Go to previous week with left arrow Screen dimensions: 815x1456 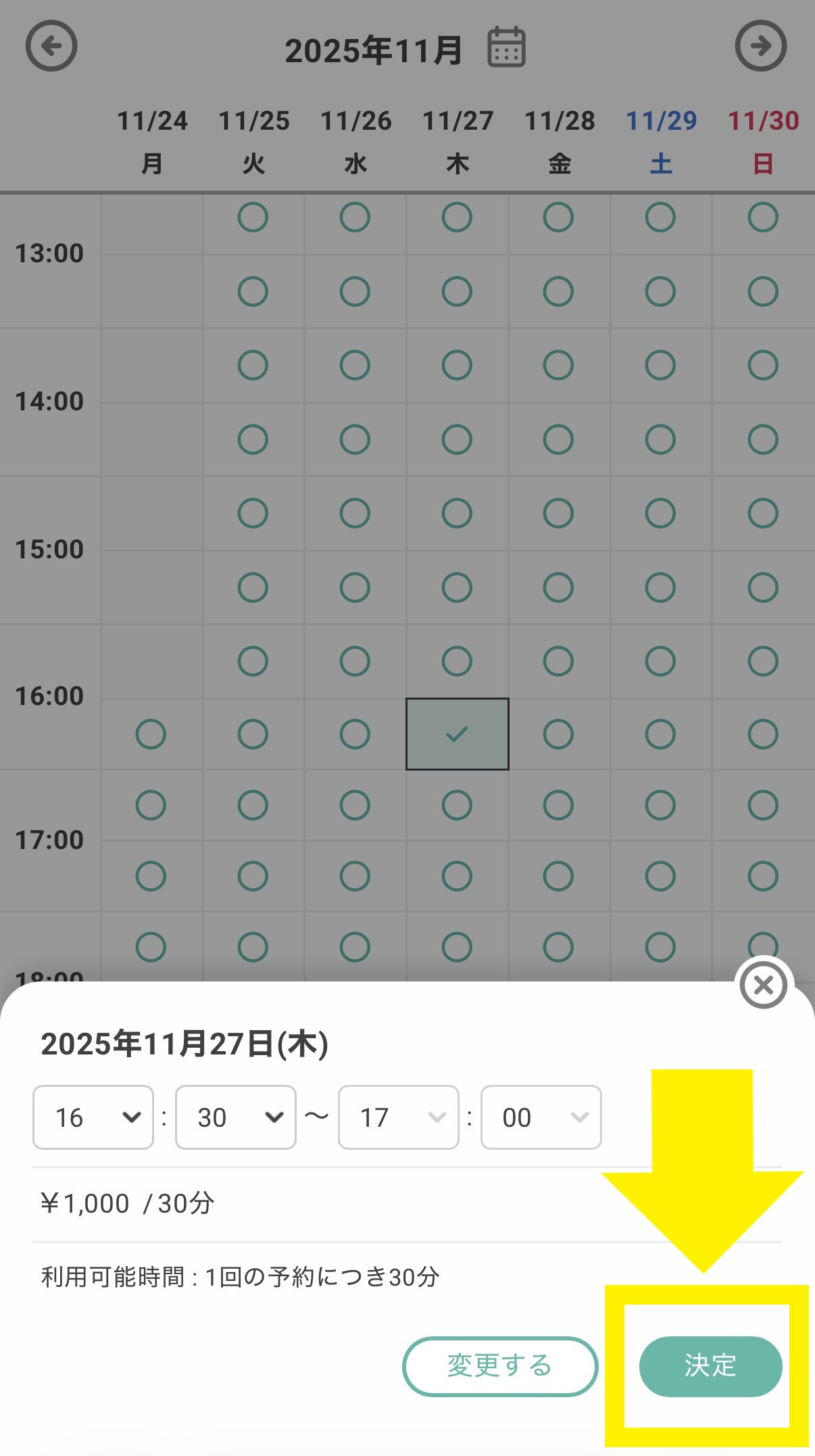pyautogui.click(x=51, y=46)
